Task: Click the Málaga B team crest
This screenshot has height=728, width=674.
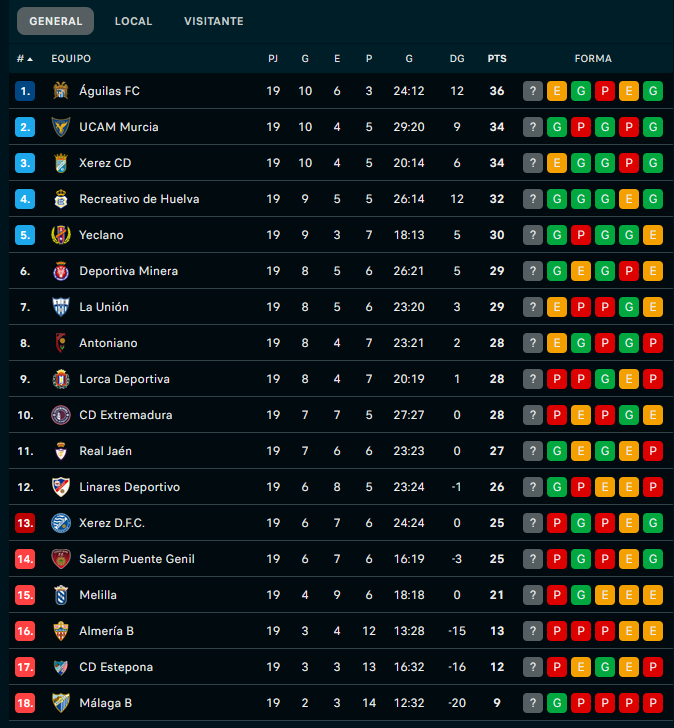Action: (x=60, y=703)
